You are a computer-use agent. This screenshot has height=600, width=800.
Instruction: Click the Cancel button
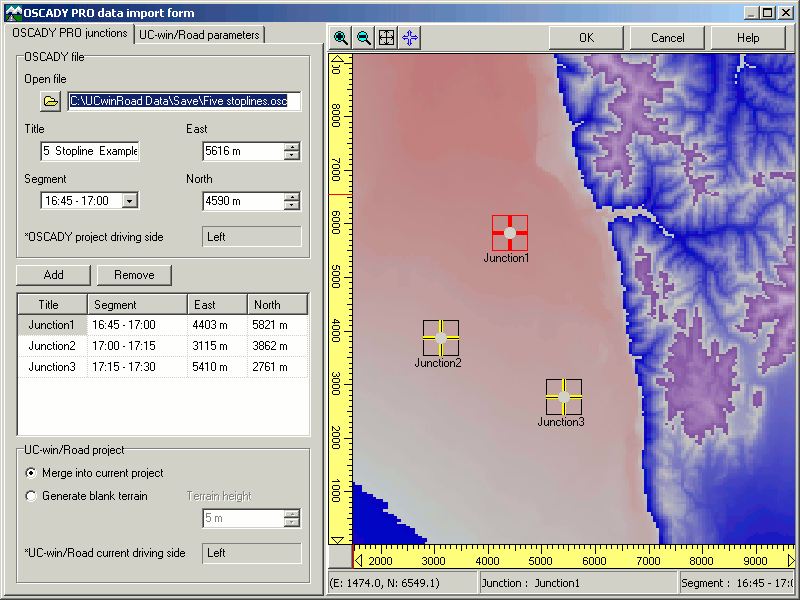click(667, 38)
